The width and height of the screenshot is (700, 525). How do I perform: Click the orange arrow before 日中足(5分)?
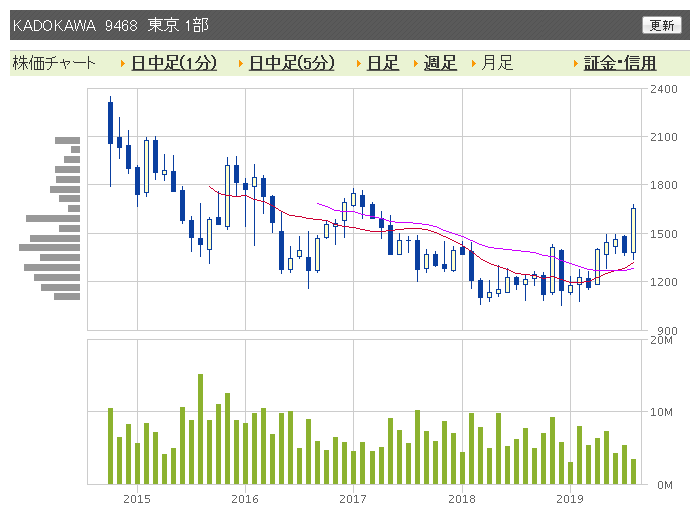click(x=241, y=64)
